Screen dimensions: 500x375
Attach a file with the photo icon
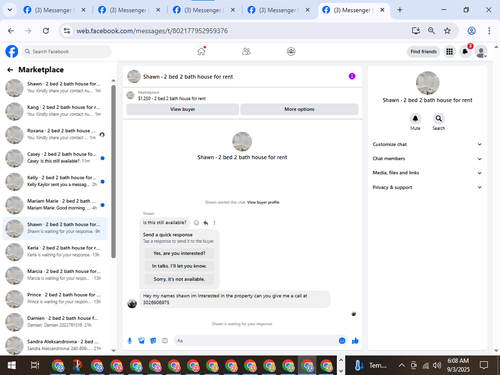(141, 341)
